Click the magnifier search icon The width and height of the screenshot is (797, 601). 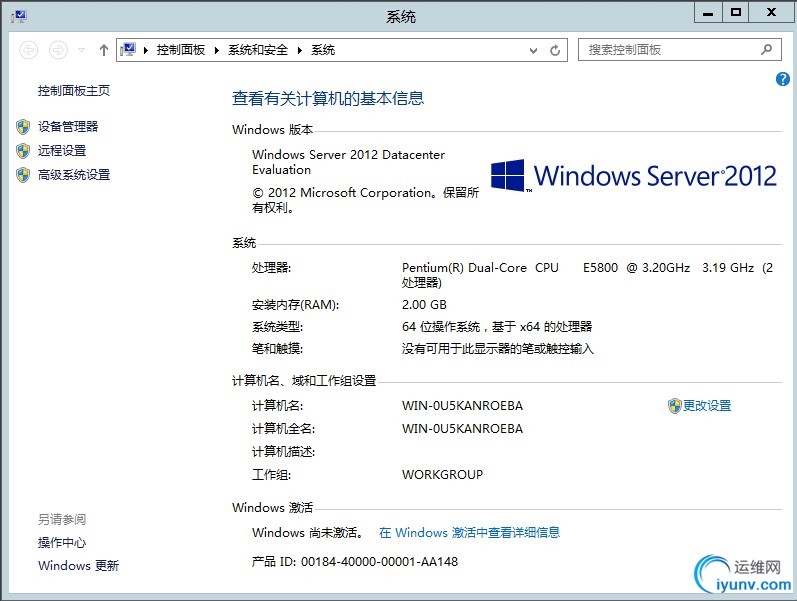coord(767,49)
